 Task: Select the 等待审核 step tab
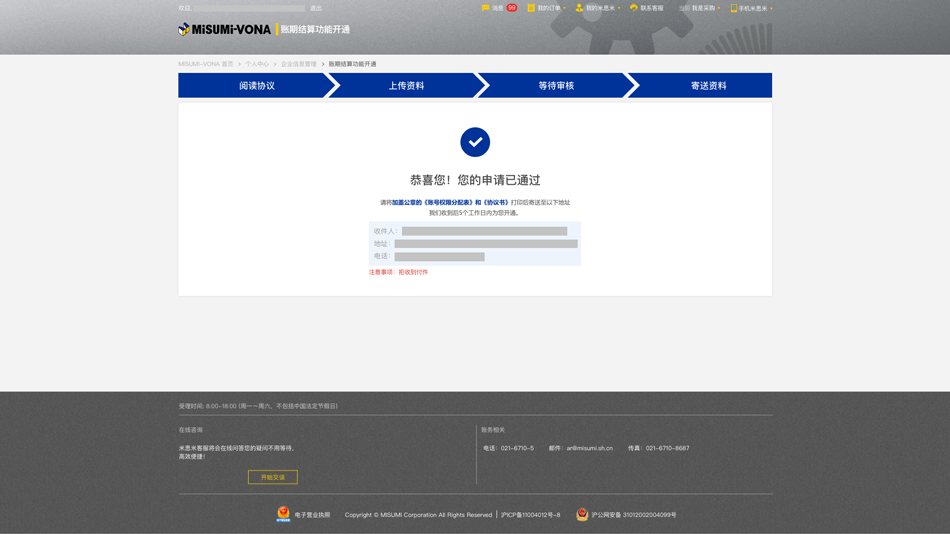(556, 86)
